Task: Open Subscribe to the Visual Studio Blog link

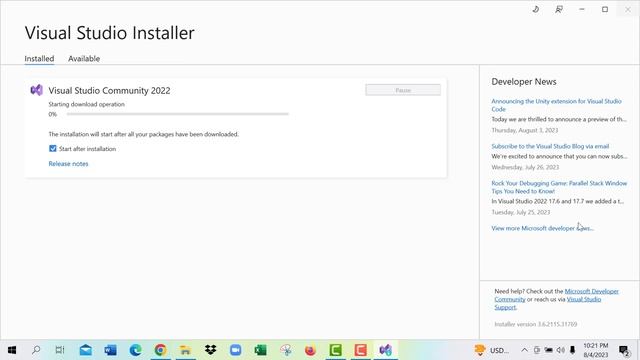Action: [x=550, y=146]
